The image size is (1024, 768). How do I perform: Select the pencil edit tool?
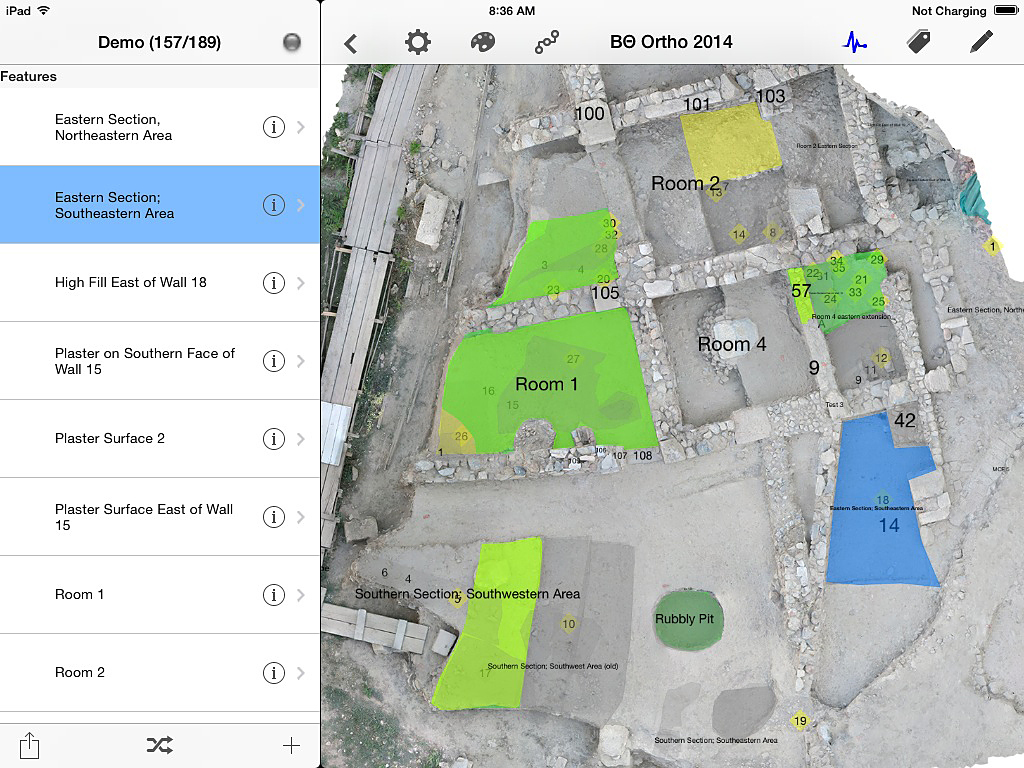pos(982,42)
